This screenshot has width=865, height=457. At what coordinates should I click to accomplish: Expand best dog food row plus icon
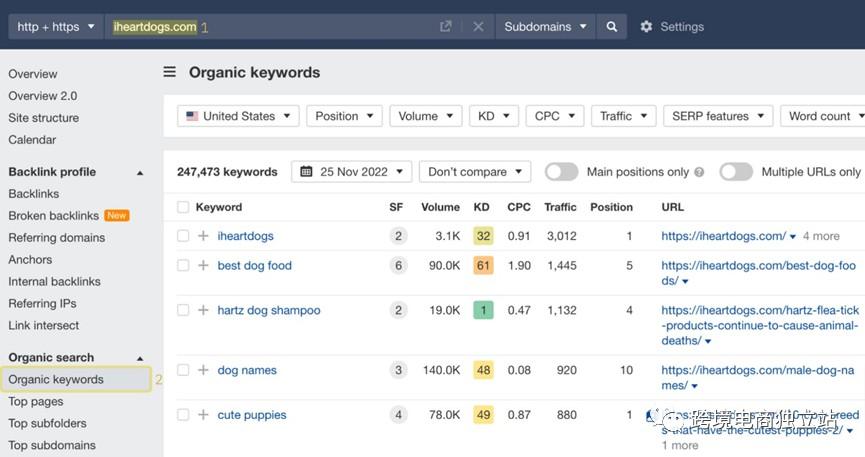tap(203, 265)
